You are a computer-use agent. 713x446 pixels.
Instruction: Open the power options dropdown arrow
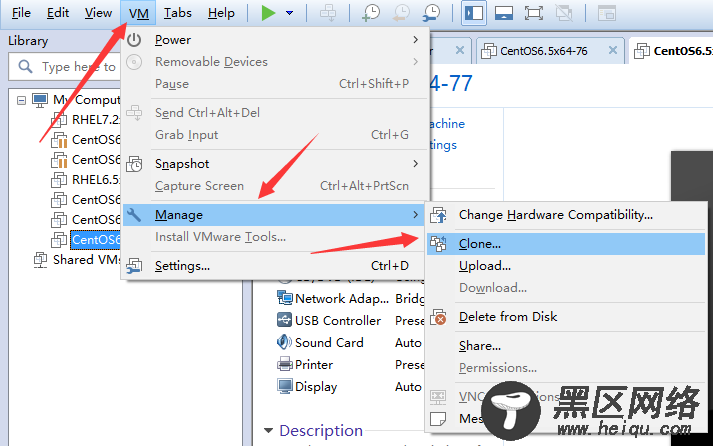tap(289, 13)
